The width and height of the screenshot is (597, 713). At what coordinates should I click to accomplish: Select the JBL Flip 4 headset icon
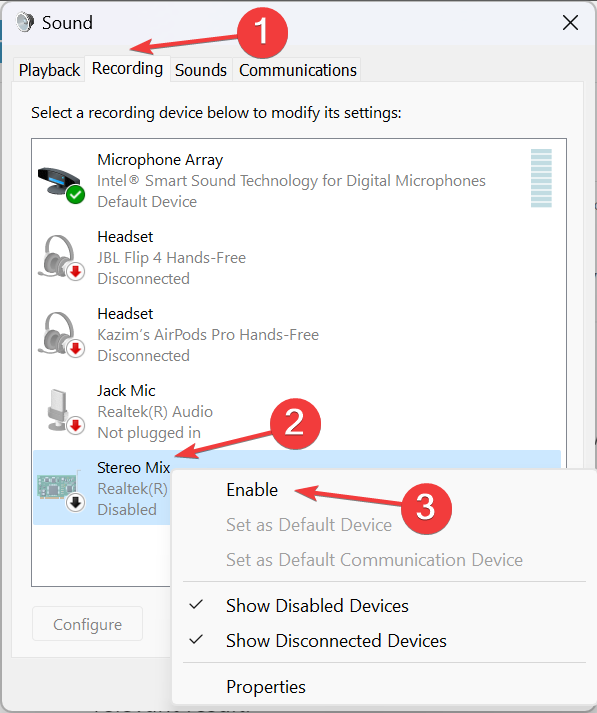tap(61, 257)
